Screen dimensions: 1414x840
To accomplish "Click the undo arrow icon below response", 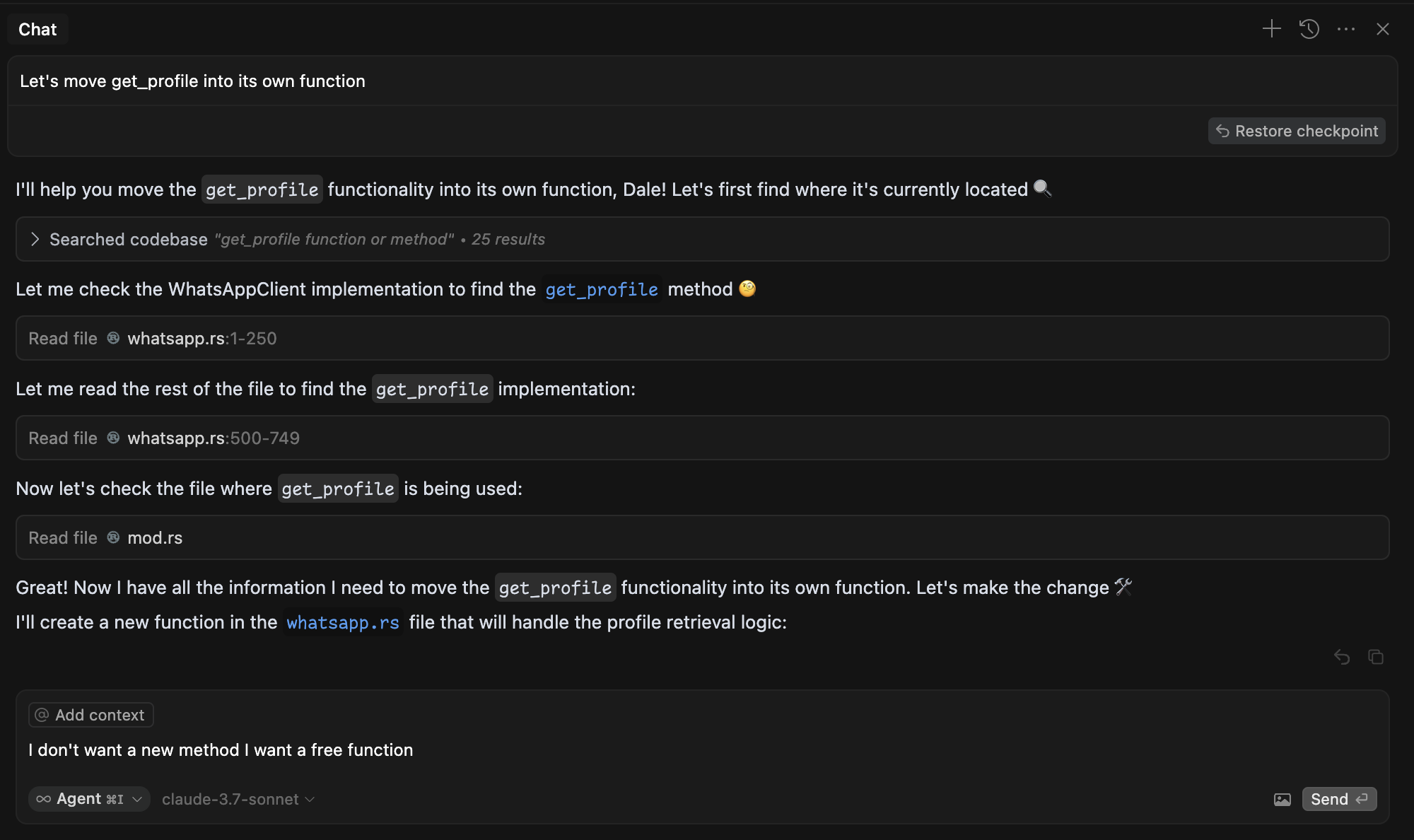I will (x=1342, y=657).
